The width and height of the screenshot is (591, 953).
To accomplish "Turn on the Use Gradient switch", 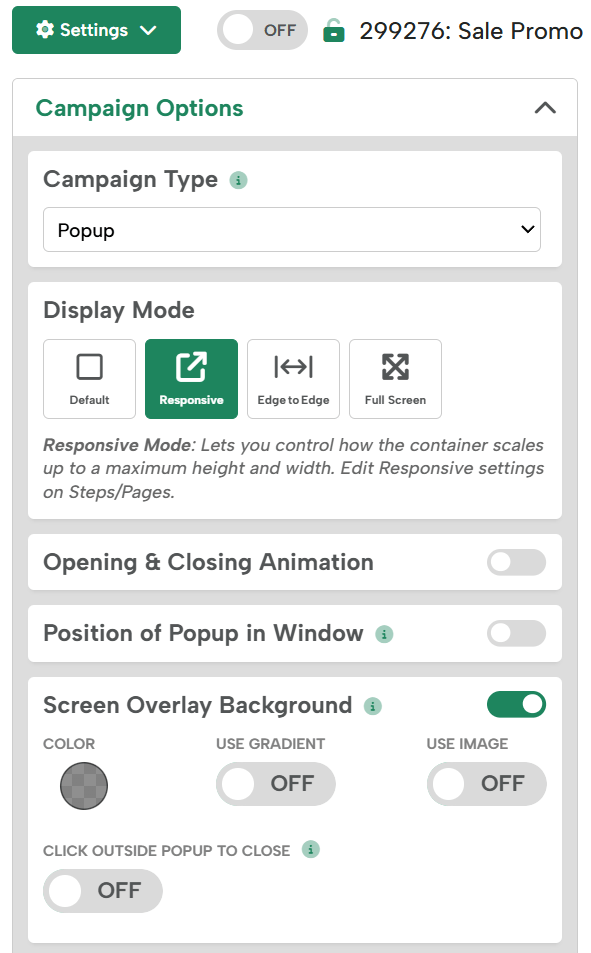I will pos(275,784).
